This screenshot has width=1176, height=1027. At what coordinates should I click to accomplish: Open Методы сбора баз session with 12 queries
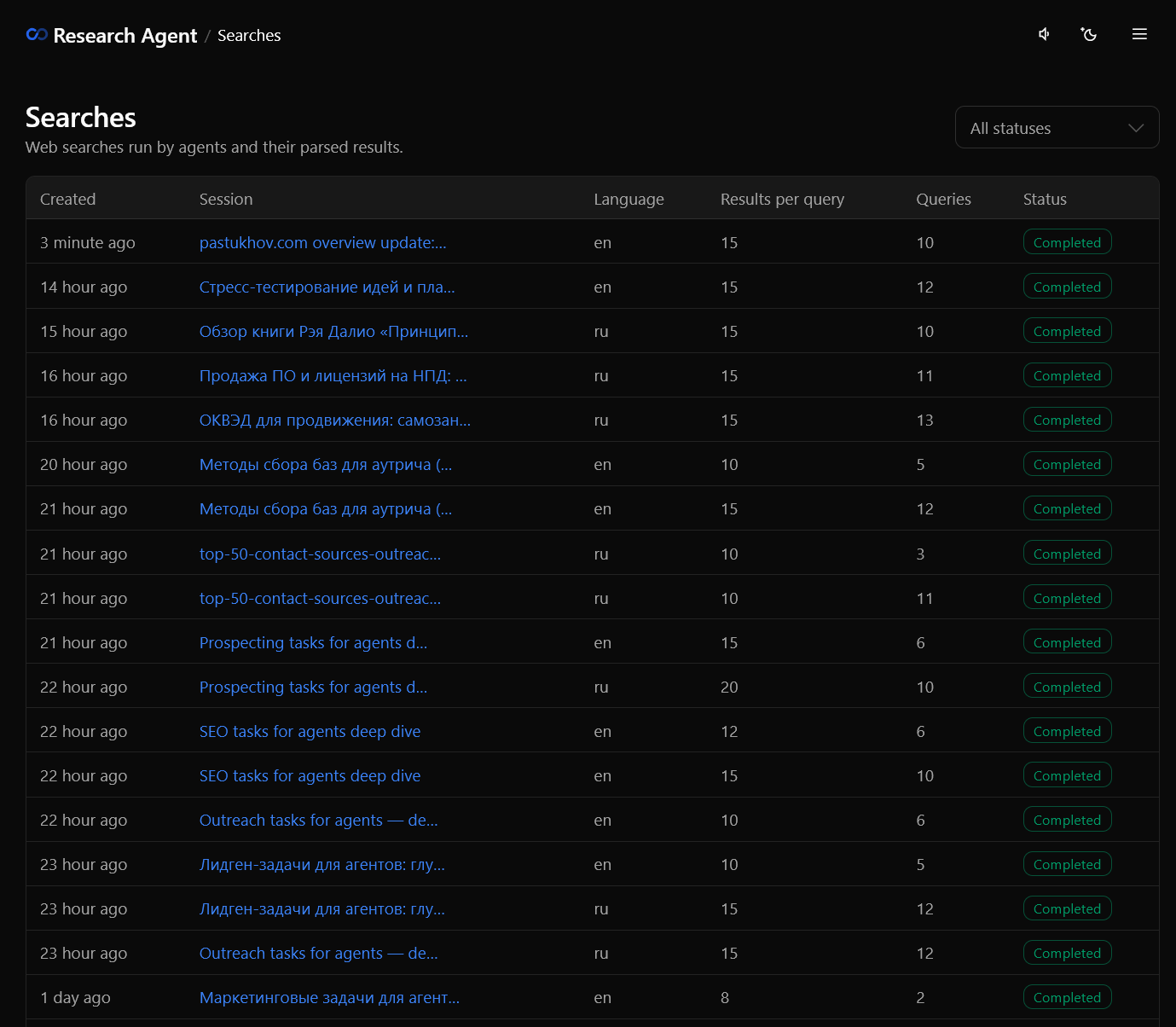326,509
